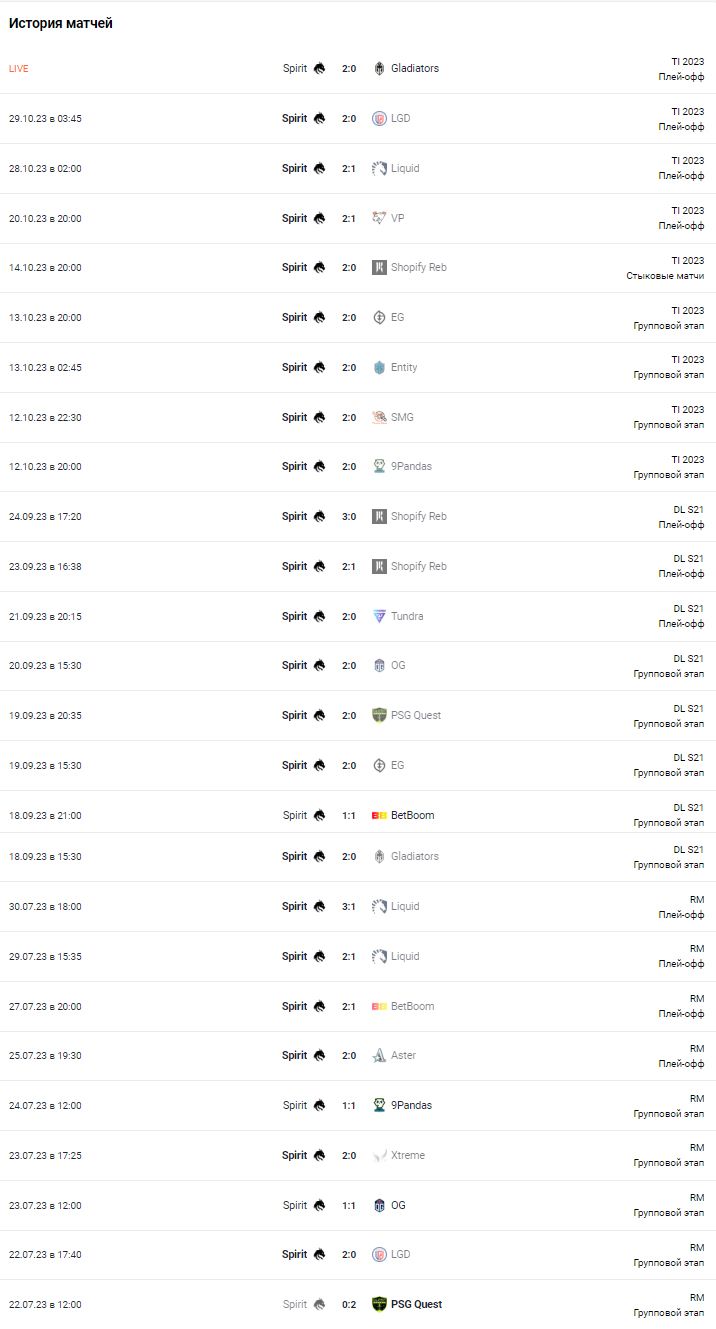716x1329 pixels.
Task: Click the Aster team logo icon
Action: pyautogui.click(x=379, y=1056)
